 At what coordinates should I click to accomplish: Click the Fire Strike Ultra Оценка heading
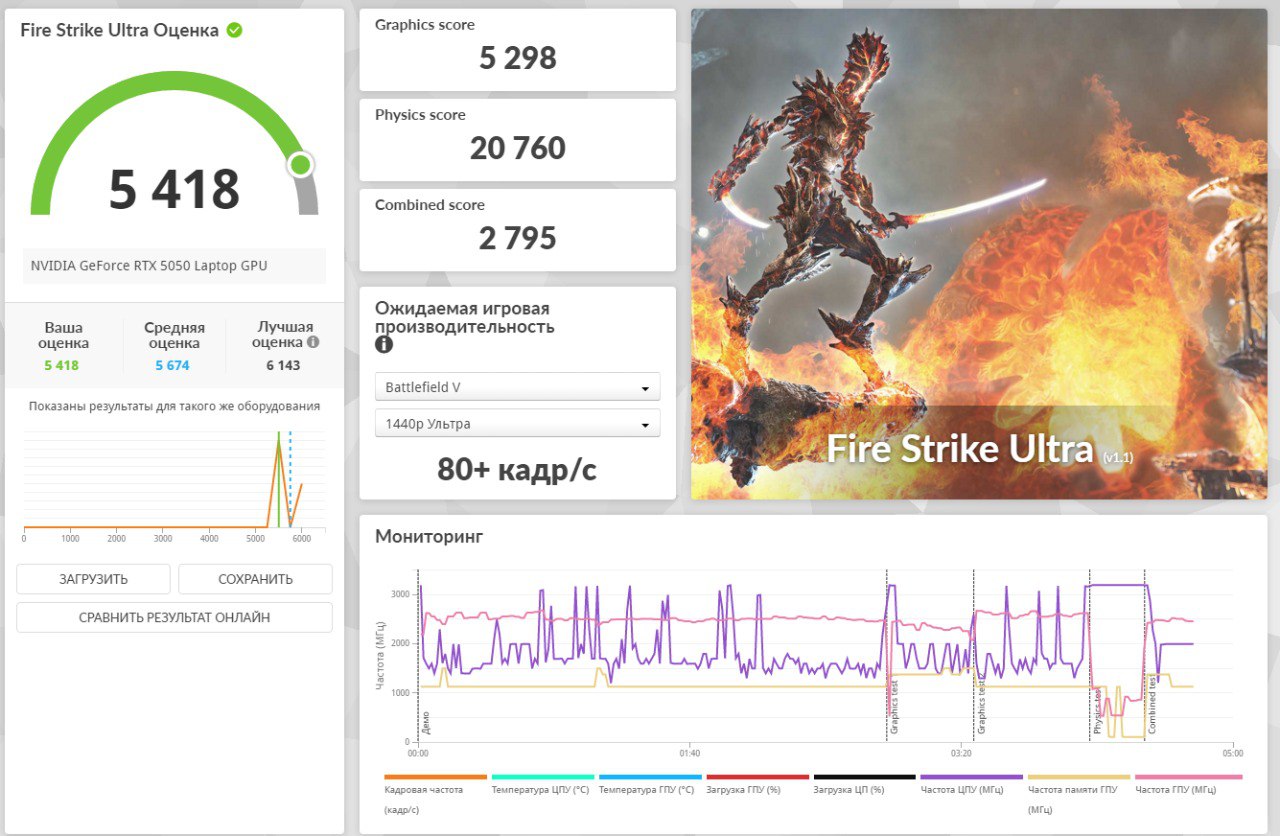119,30
